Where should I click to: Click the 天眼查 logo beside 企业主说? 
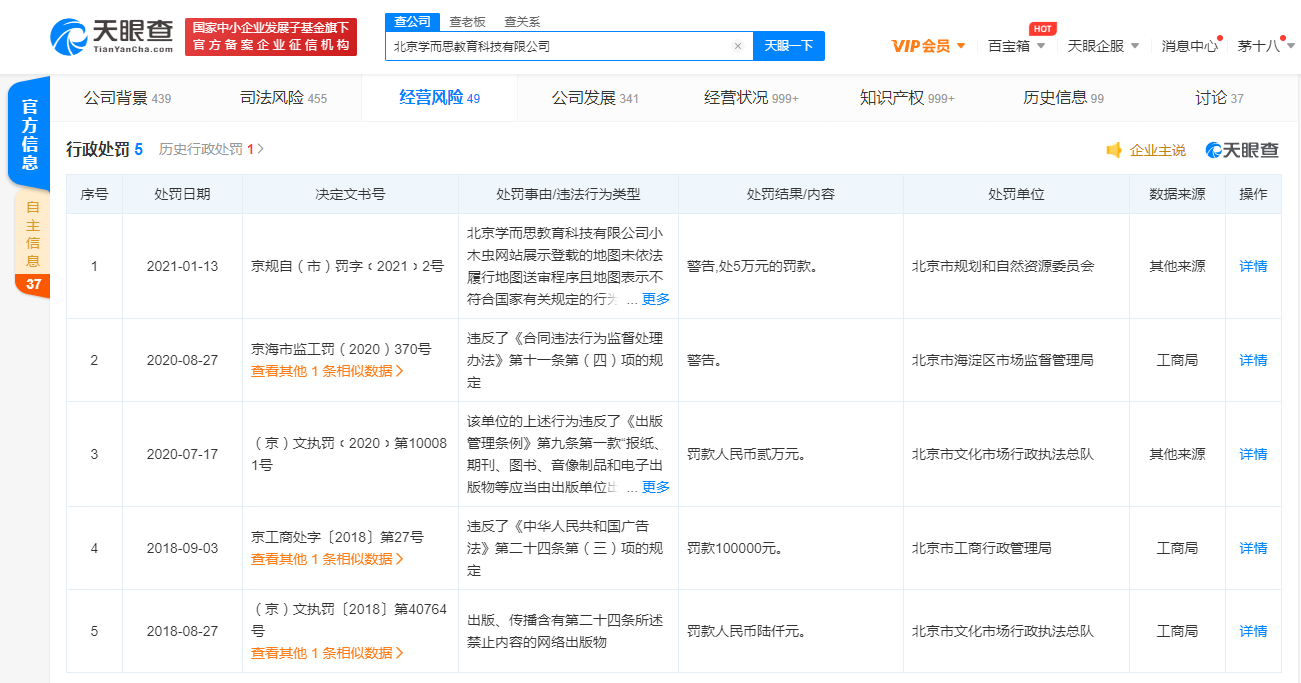click(1242, 150)
